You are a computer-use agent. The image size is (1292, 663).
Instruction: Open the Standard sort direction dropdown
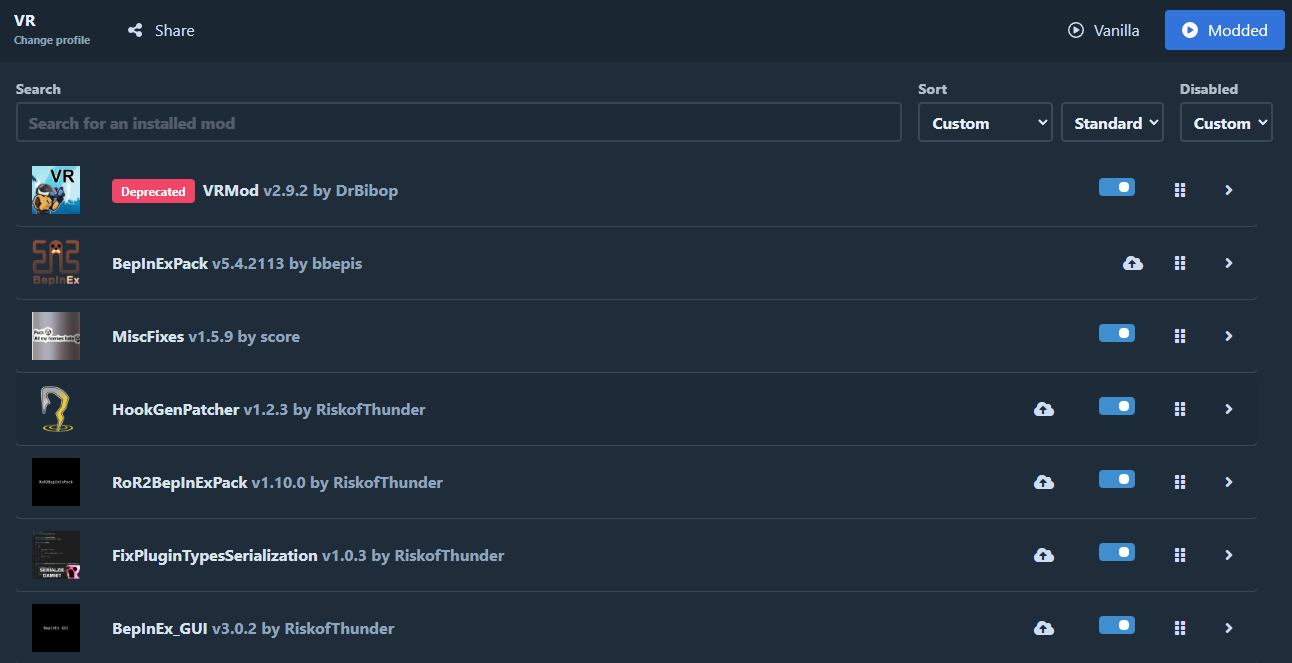coord(1112,122)
